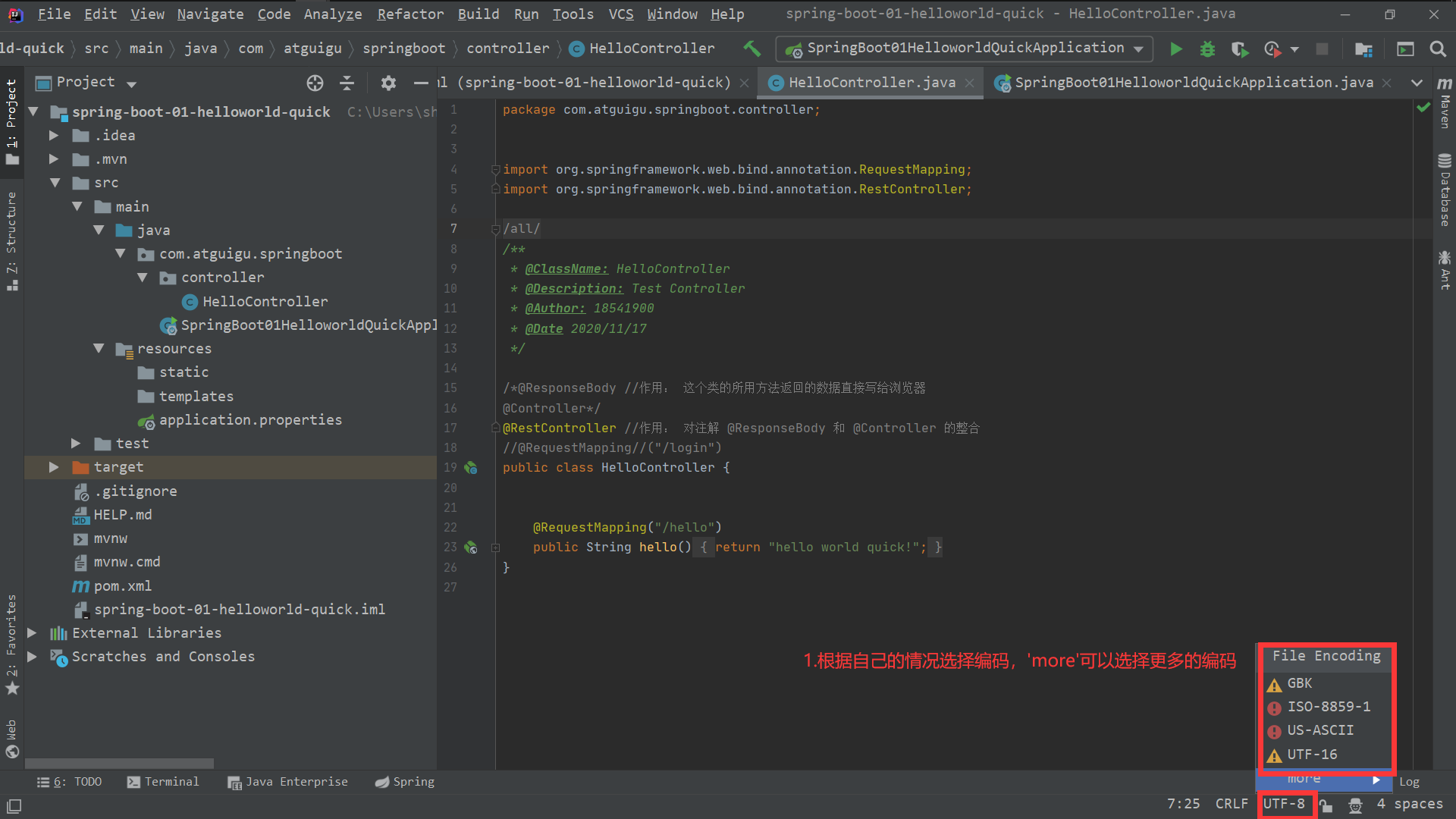
Task: Collapse the resources folder
Action: click(99, 348)
